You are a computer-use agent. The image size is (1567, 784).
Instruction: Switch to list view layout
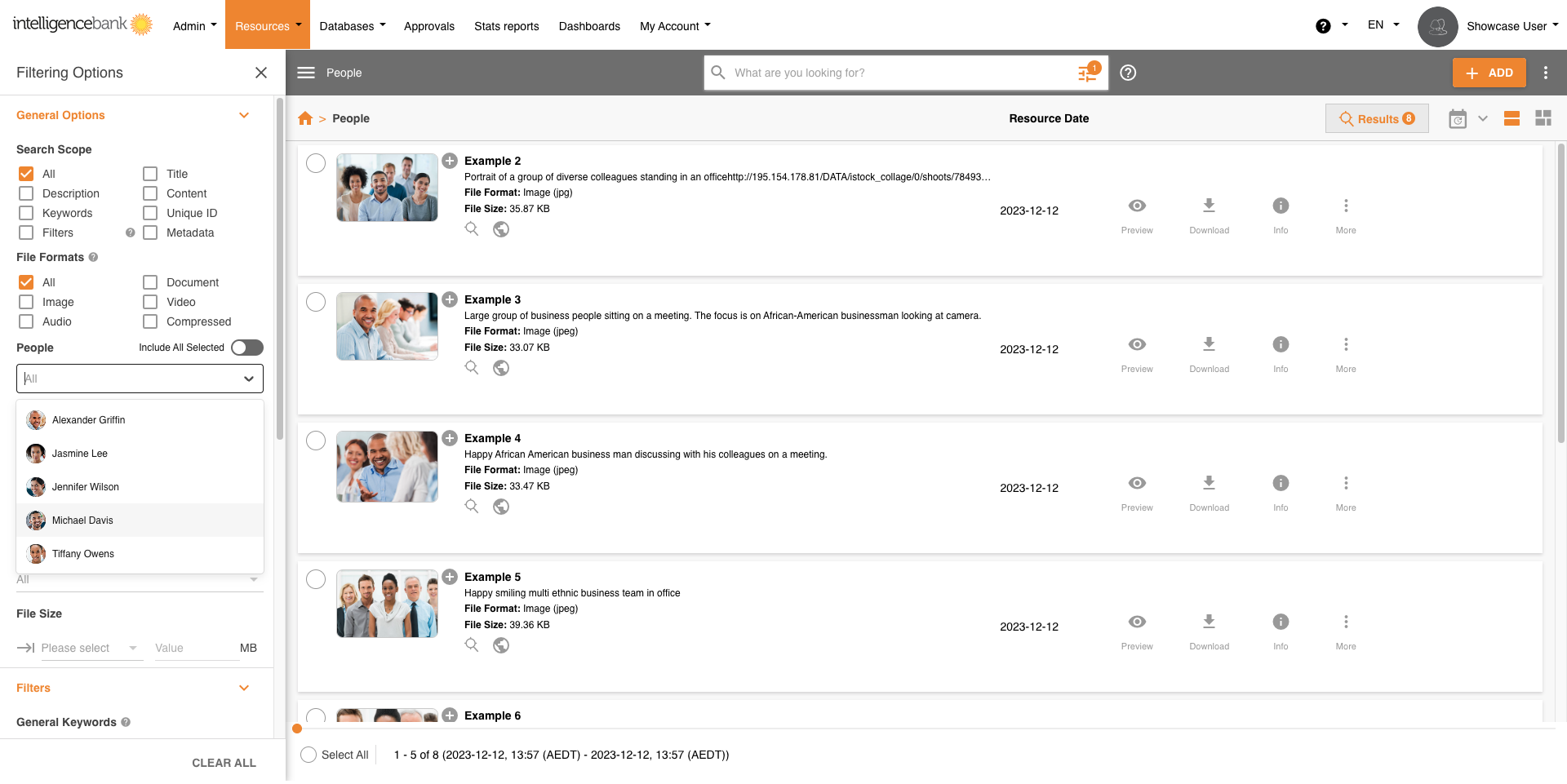(1512, 118)
